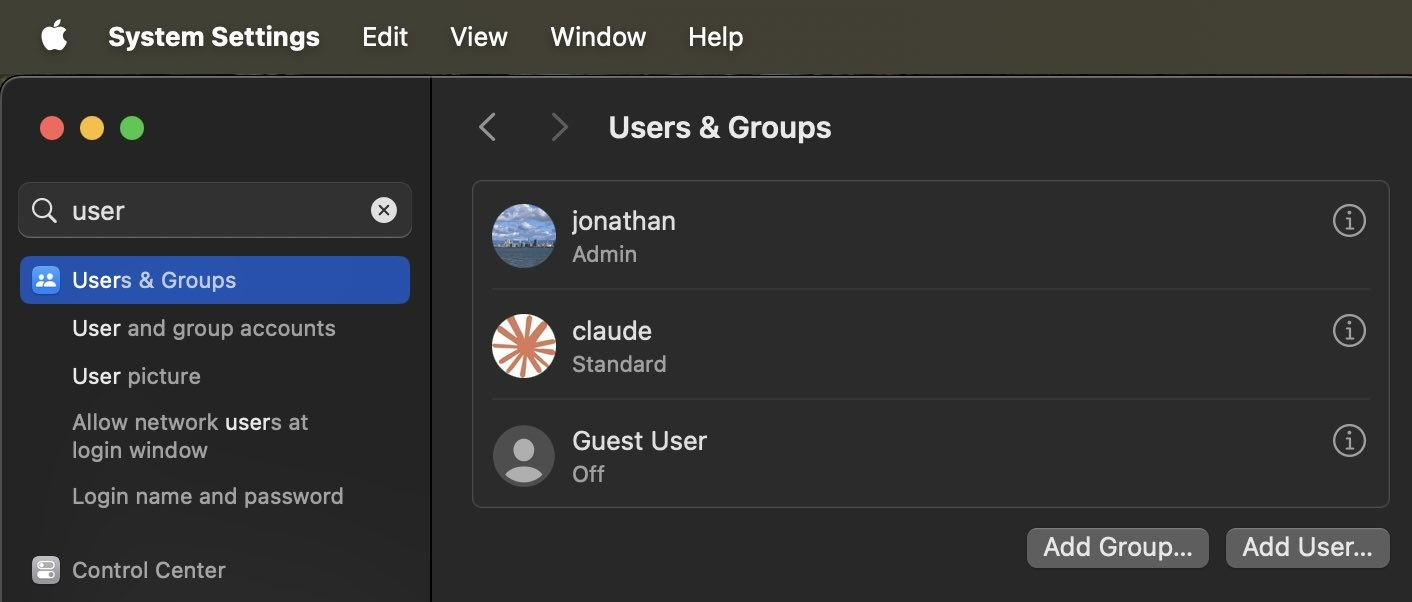This screenshot has width=1412, height=602.
Task: Open the View menu
Action: [479, 37]
